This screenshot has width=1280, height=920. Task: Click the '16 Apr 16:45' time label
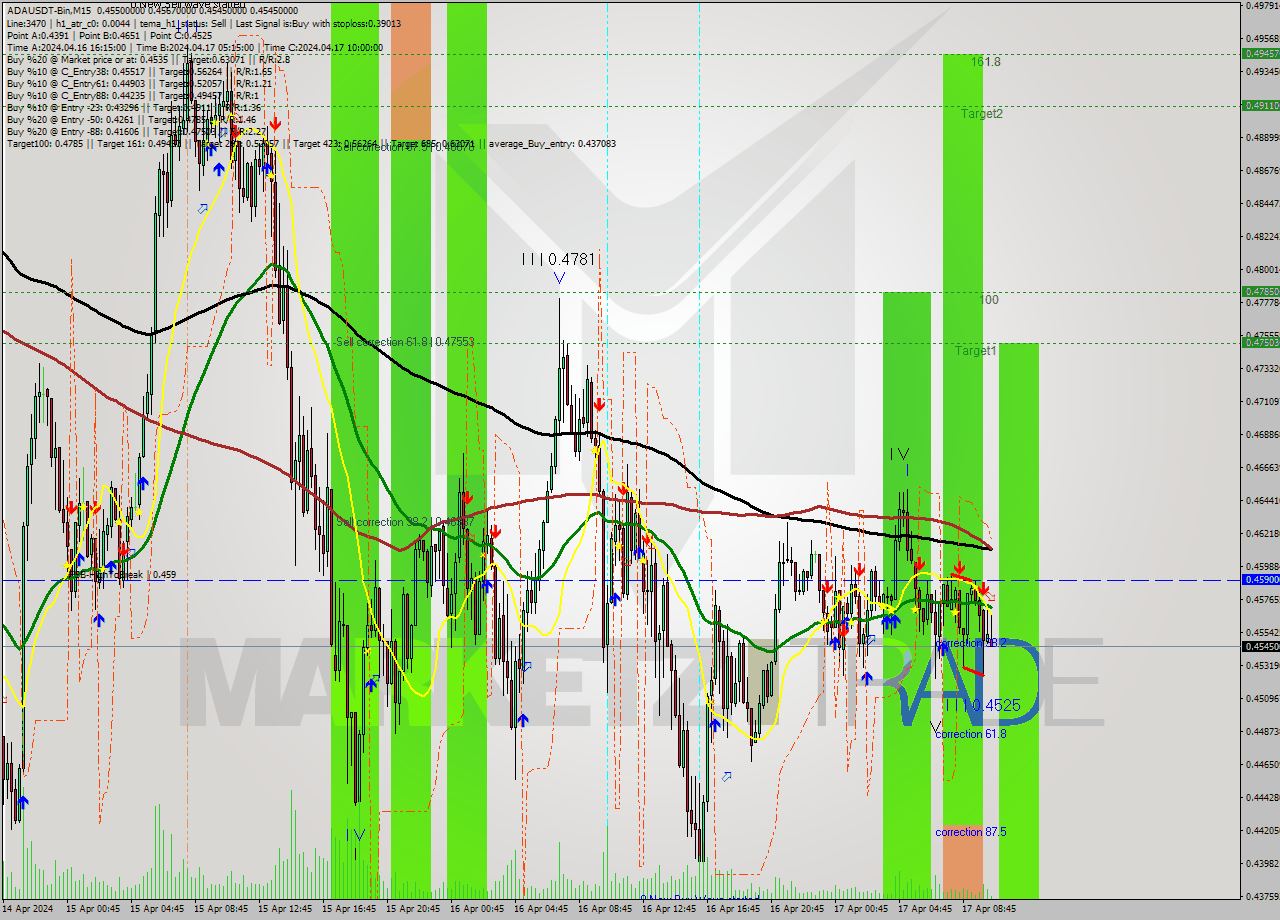tap(732, 909)
